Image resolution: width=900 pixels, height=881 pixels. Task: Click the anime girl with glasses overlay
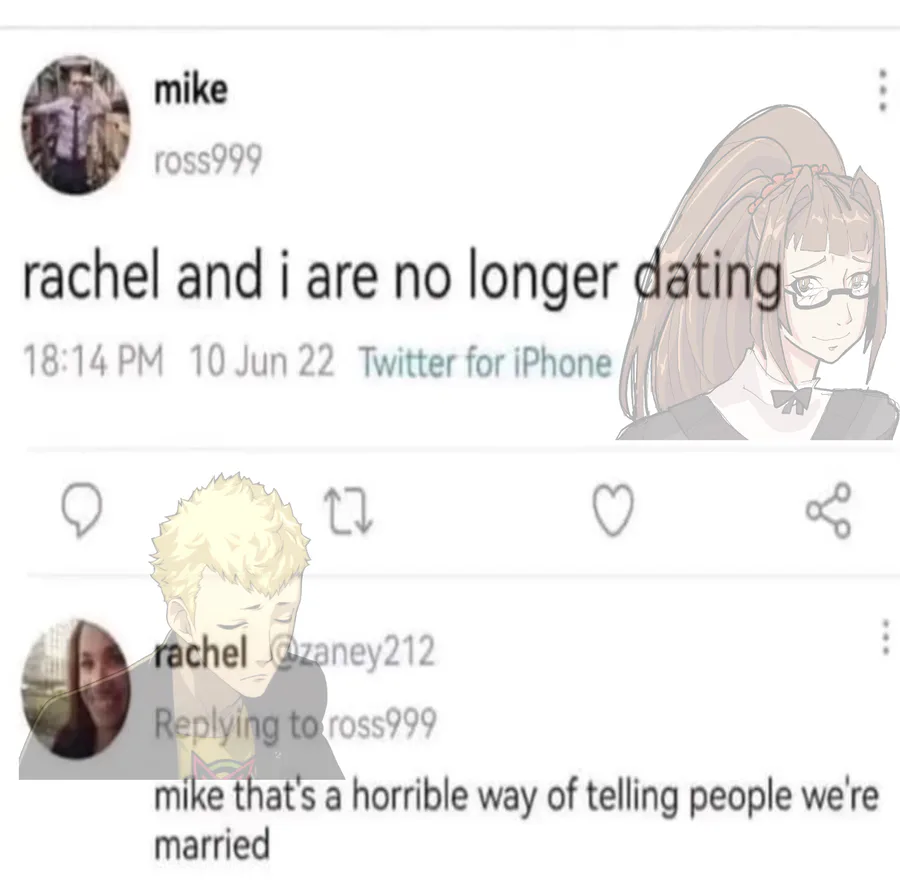coord(759,273)
